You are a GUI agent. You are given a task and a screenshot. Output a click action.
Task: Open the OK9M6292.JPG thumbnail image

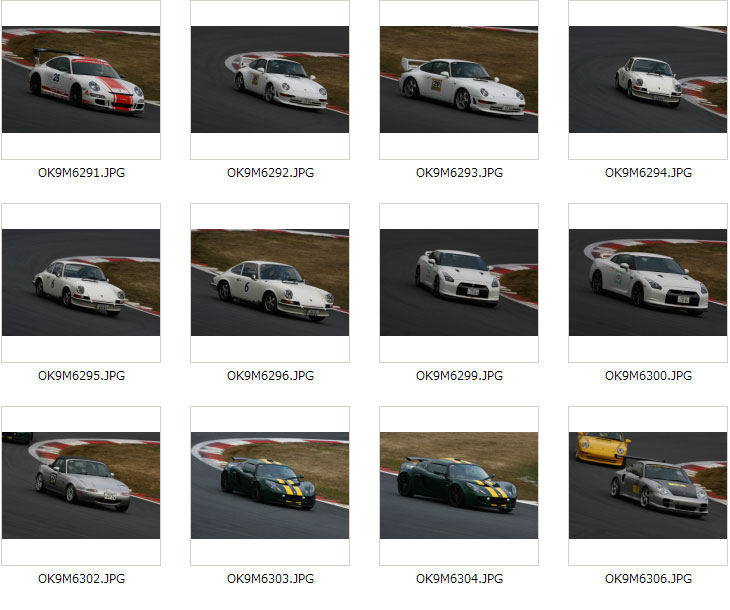pos(270,80)
